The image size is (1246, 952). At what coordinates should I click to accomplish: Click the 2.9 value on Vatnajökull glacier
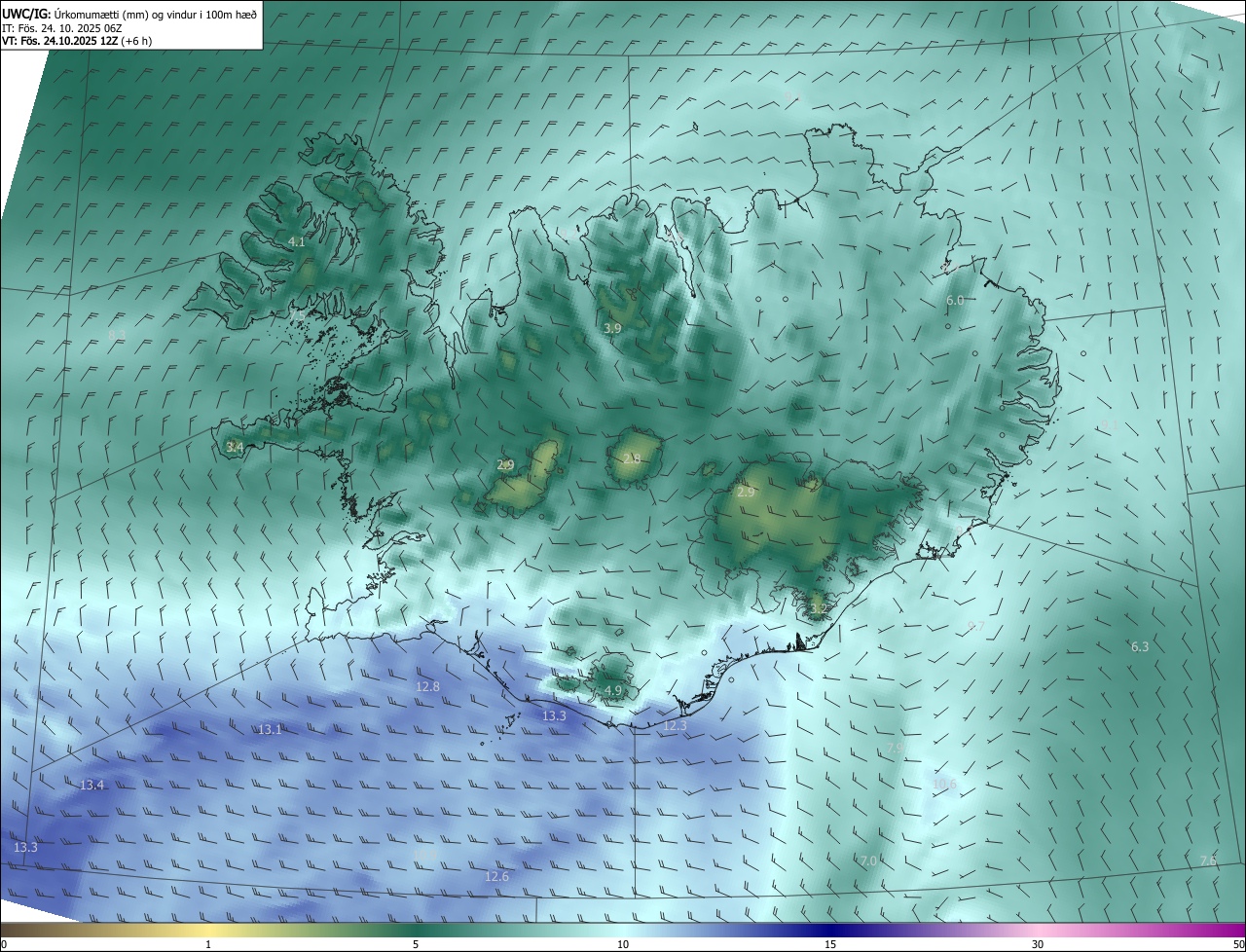point(746,493)
